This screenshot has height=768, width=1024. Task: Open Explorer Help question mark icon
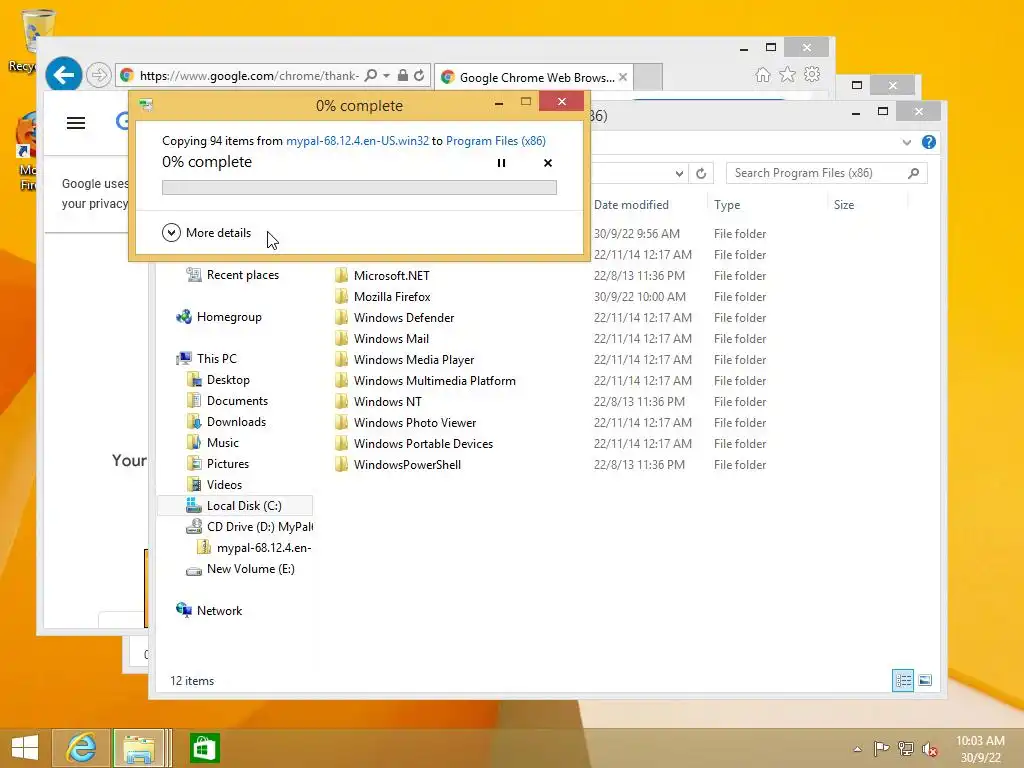[x=929, y=142]
